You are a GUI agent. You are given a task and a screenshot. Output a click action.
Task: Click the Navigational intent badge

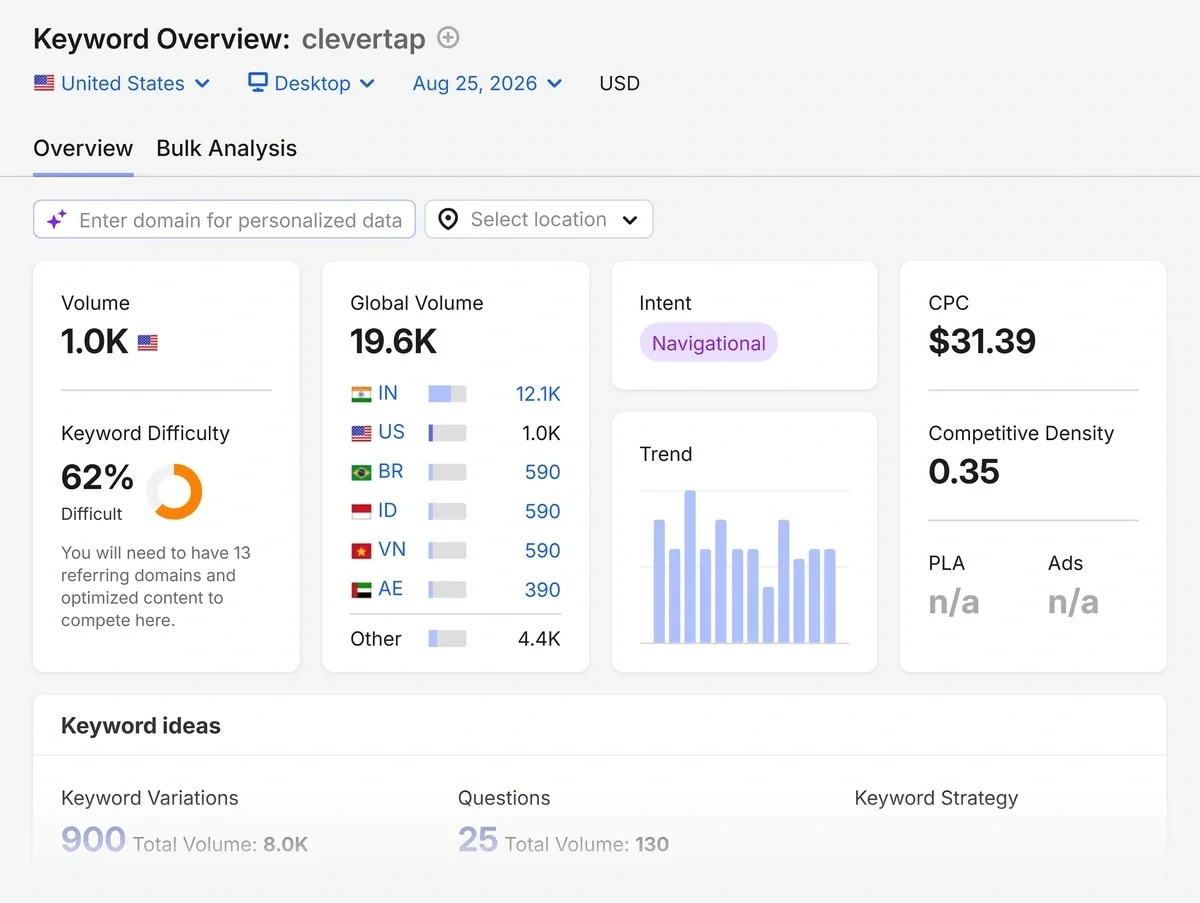pos(708,343)
